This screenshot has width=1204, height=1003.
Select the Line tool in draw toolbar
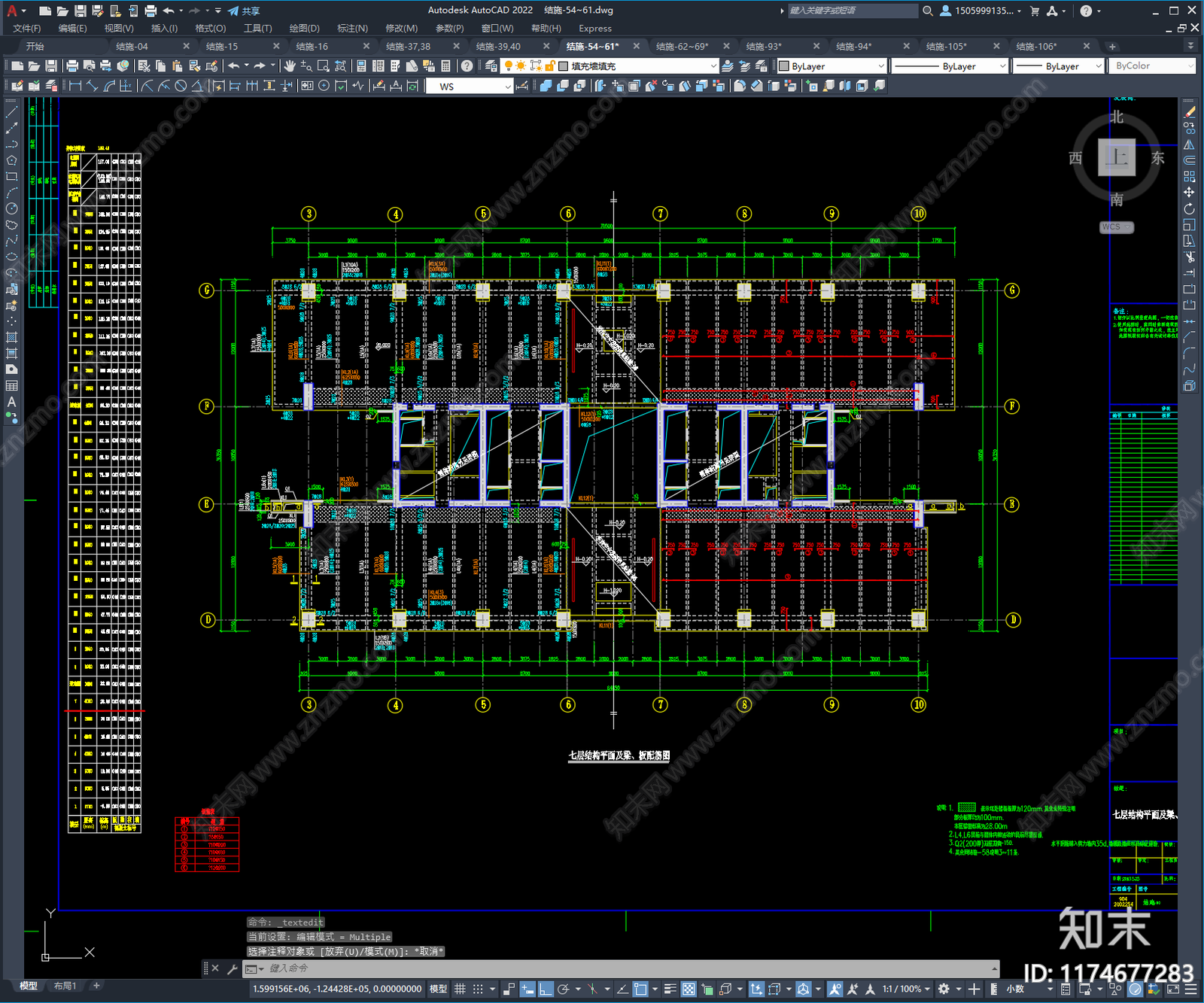(11, 111)
